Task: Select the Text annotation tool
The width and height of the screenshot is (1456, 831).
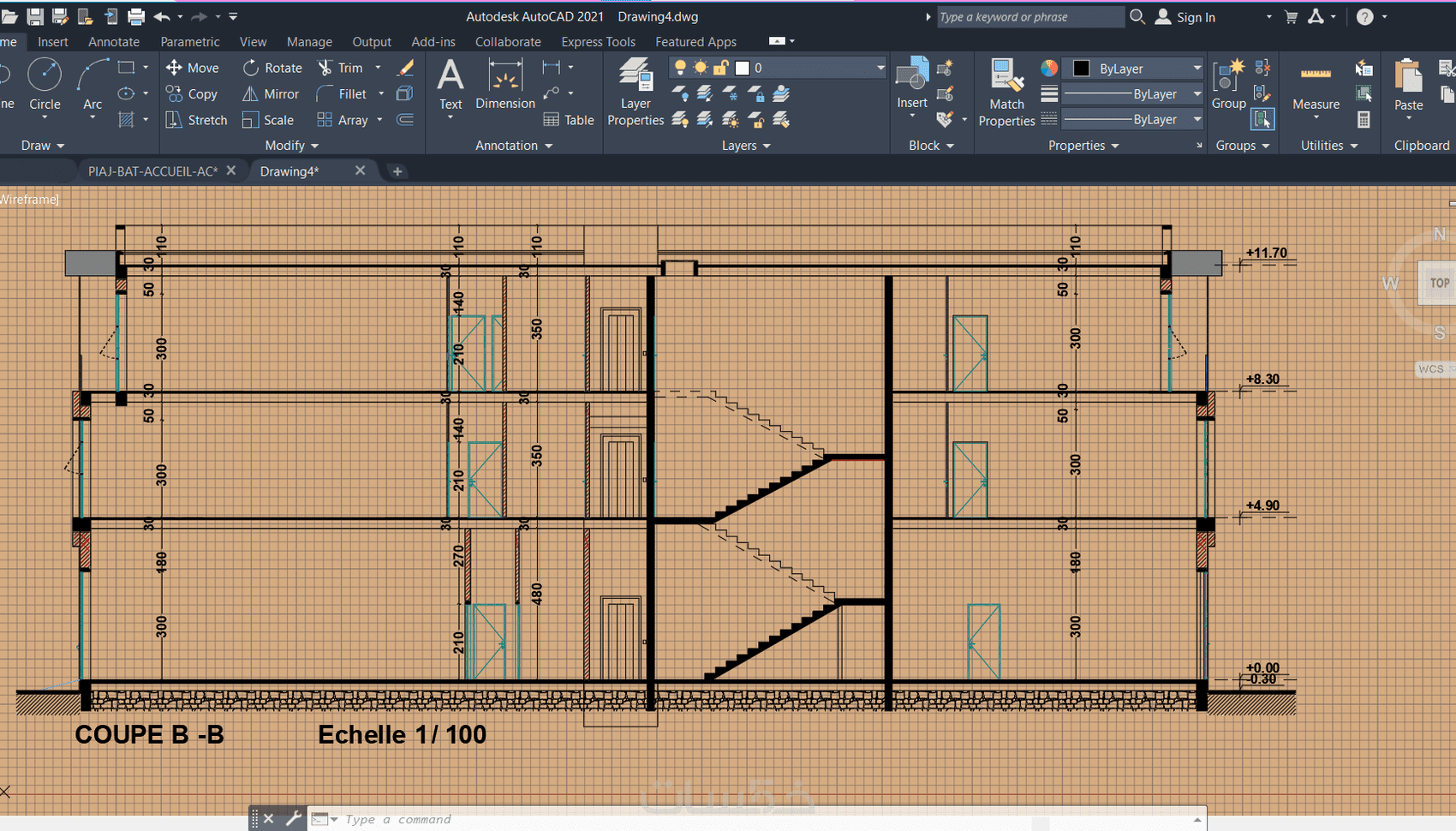Action: point(451,84)
